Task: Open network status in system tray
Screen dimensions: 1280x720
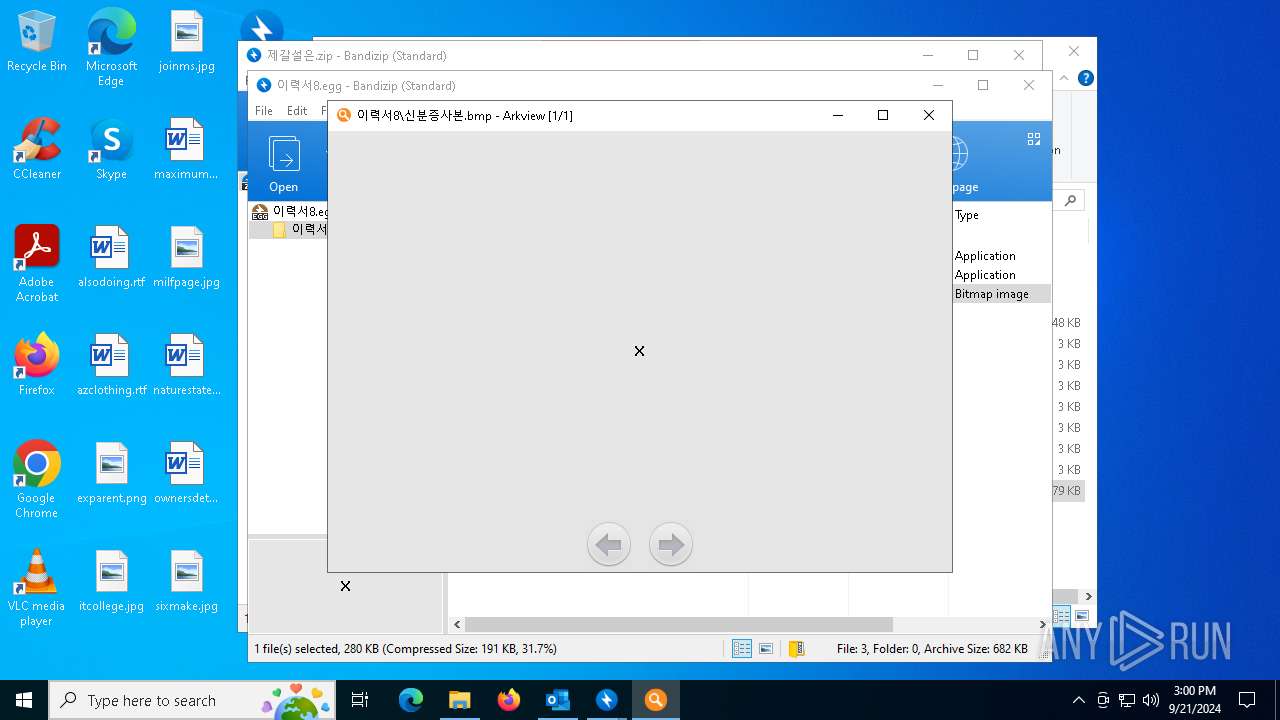Action: coord(1127,700)
